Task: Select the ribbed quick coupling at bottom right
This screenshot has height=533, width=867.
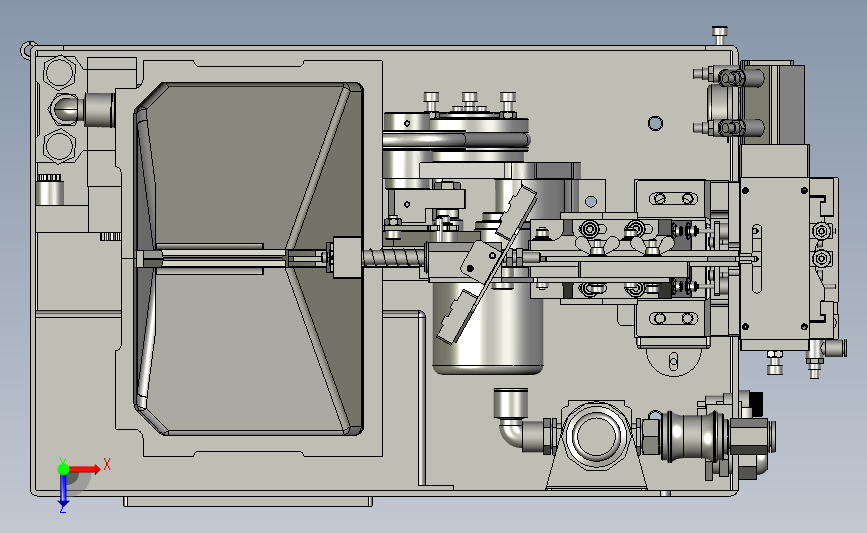Action: [693, 436]
